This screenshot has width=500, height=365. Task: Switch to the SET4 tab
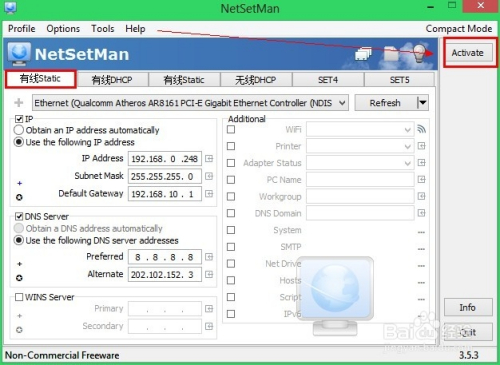pos(328,80)
